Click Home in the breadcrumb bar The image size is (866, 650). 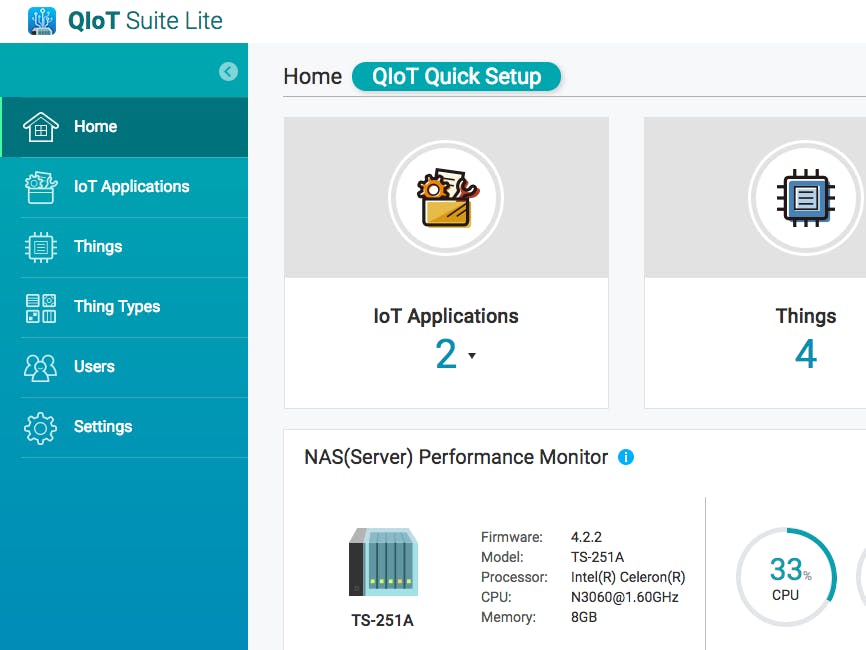312,76
